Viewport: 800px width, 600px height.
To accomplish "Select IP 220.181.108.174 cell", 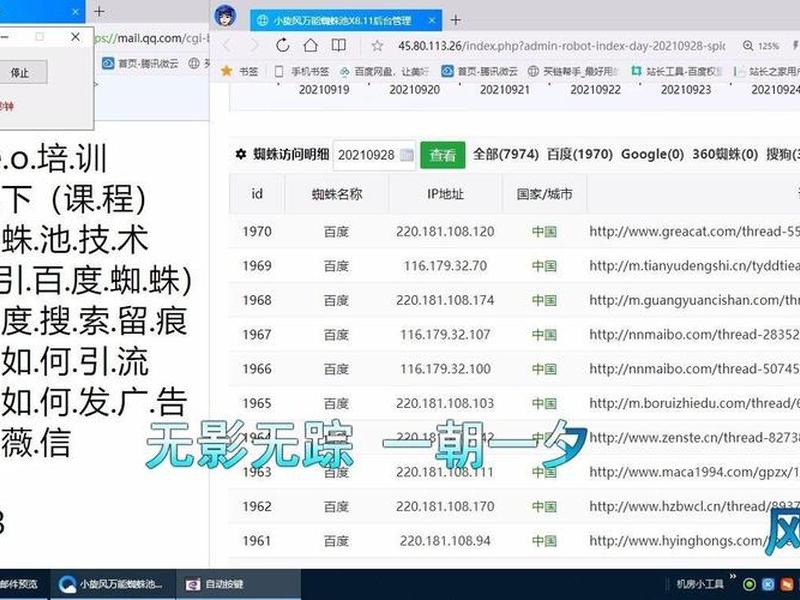I will pyautogui.click(x=445, y=300).
